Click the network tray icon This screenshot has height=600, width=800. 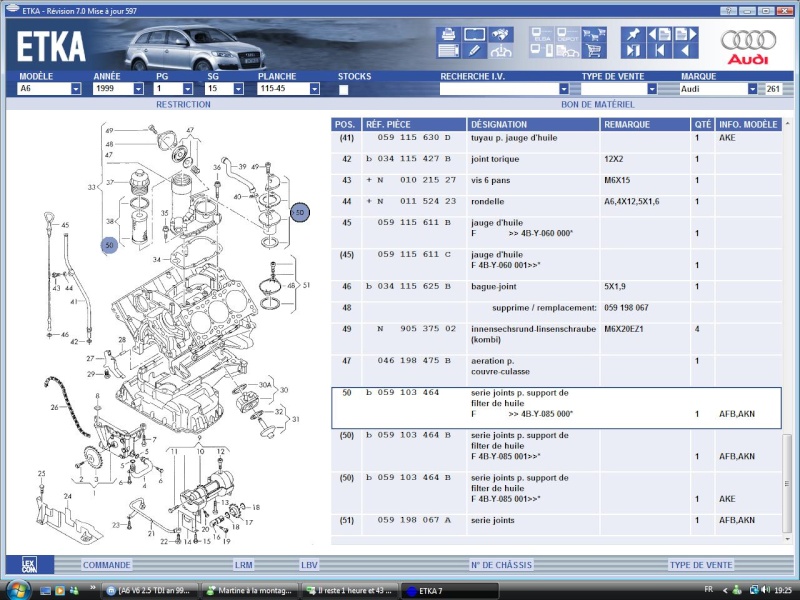[x=753, y=590]
